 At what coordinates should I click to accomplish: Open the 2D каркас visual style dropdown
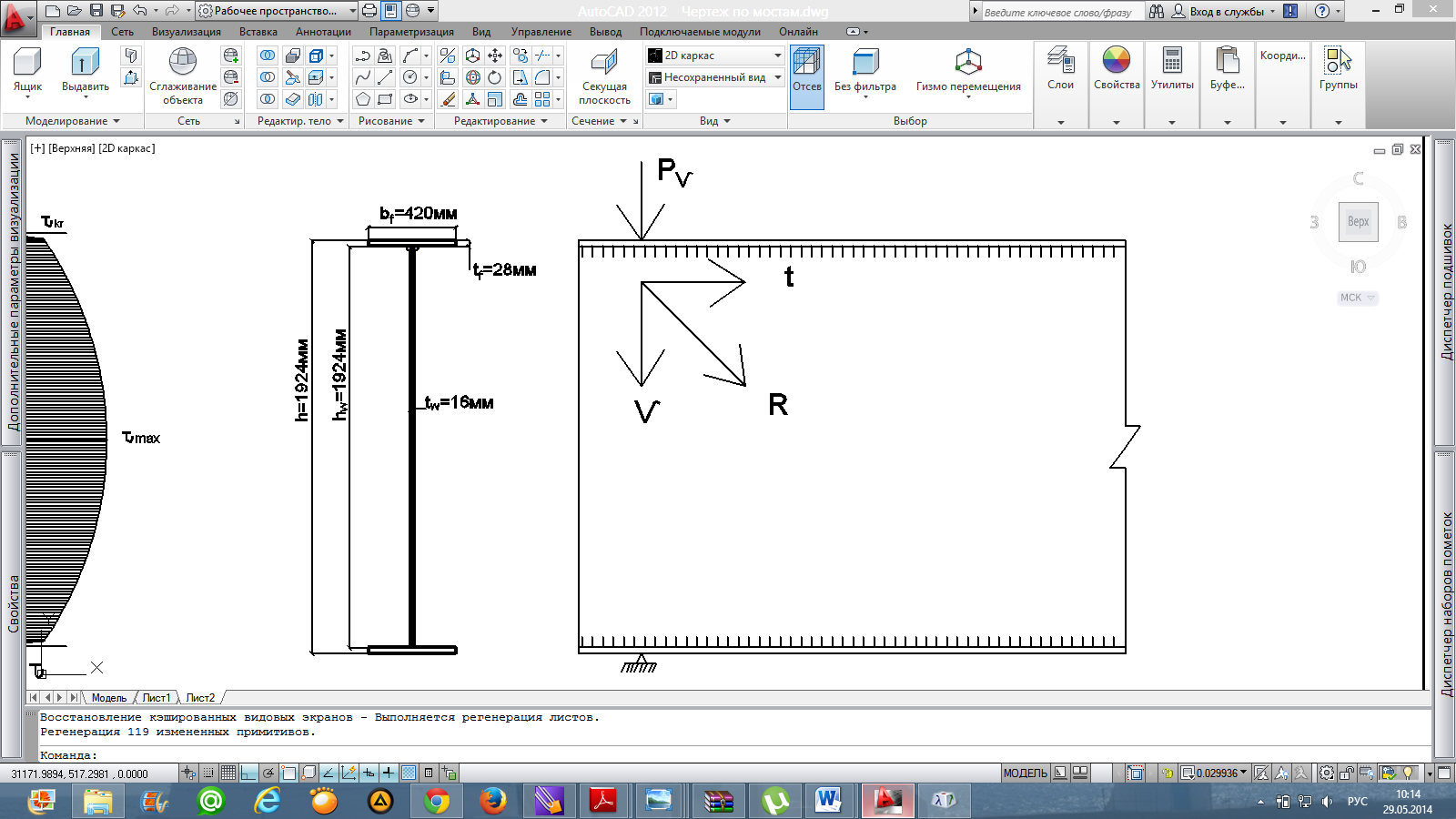tap(715, 56)
